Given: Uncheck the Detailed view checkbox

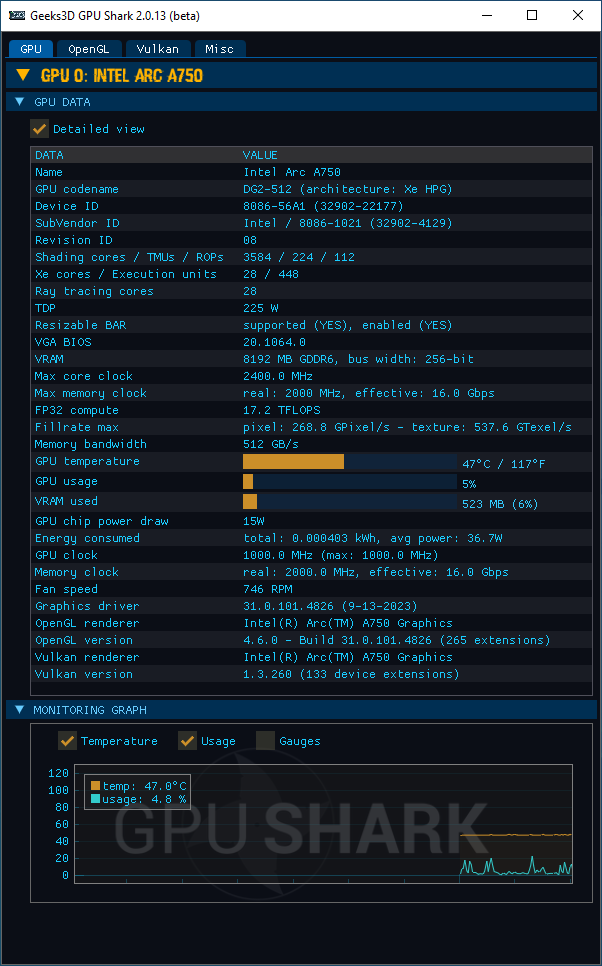Looking at the screenshot, I should tap(39, 129).
